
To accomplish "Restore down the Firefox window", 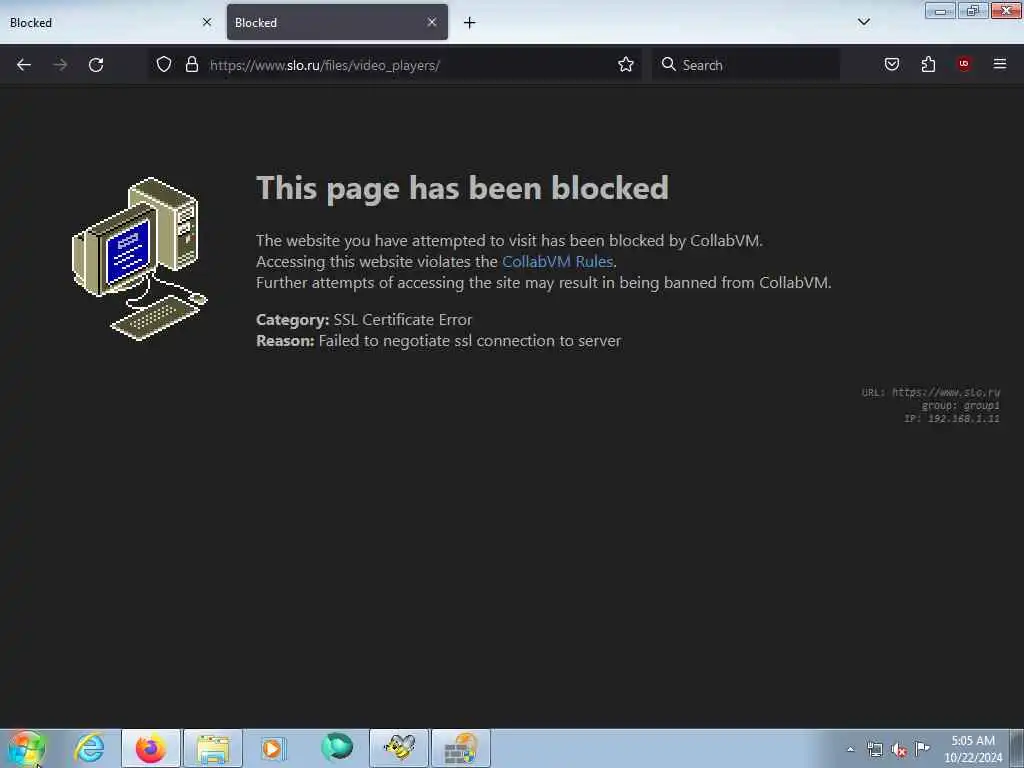I will click(972, 10).
